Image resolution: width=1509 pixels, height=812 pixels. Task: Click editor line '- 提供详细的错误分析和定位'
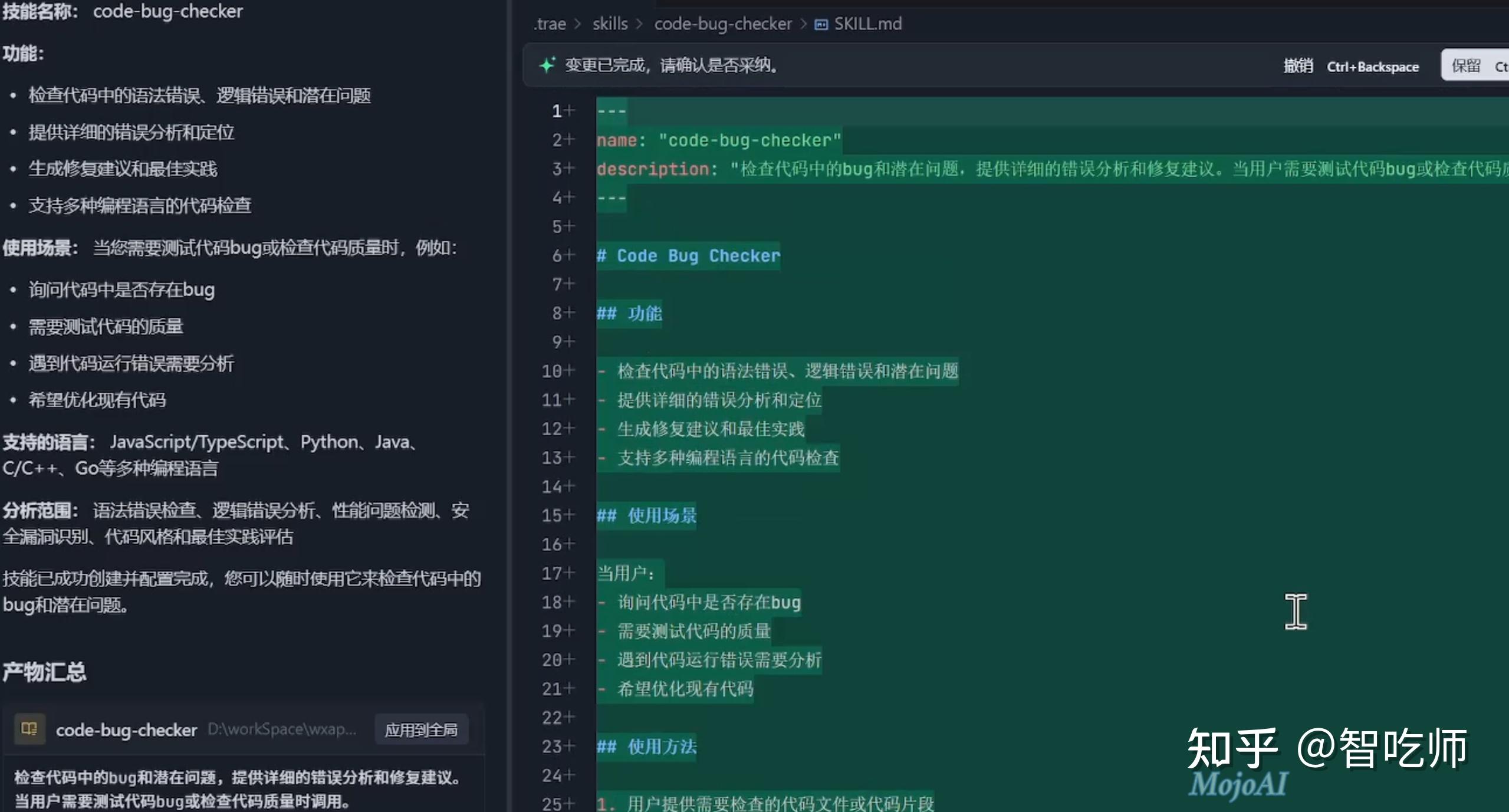709,400
